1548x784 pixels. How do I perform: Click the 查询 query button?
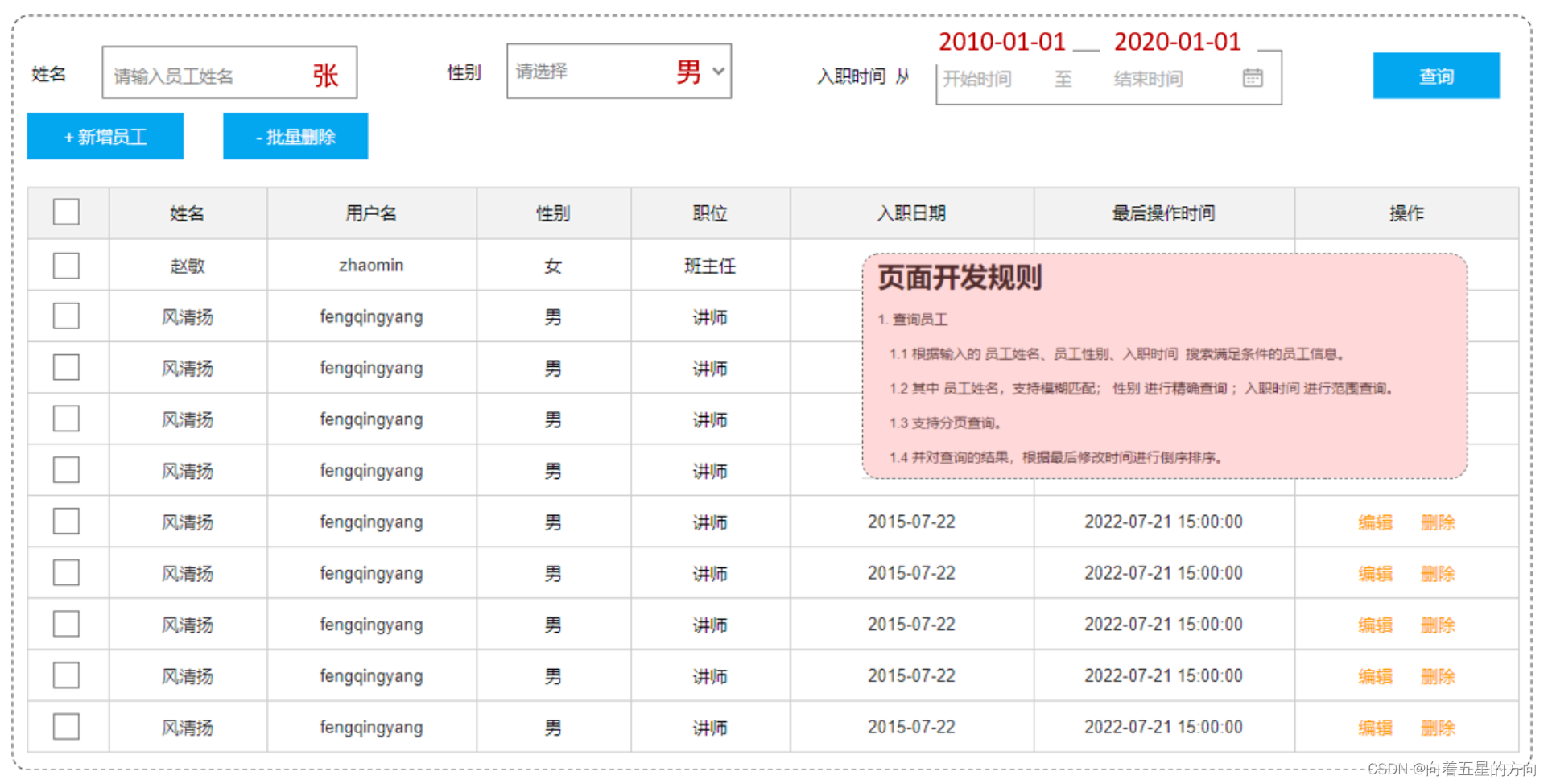pos(1436,76)
